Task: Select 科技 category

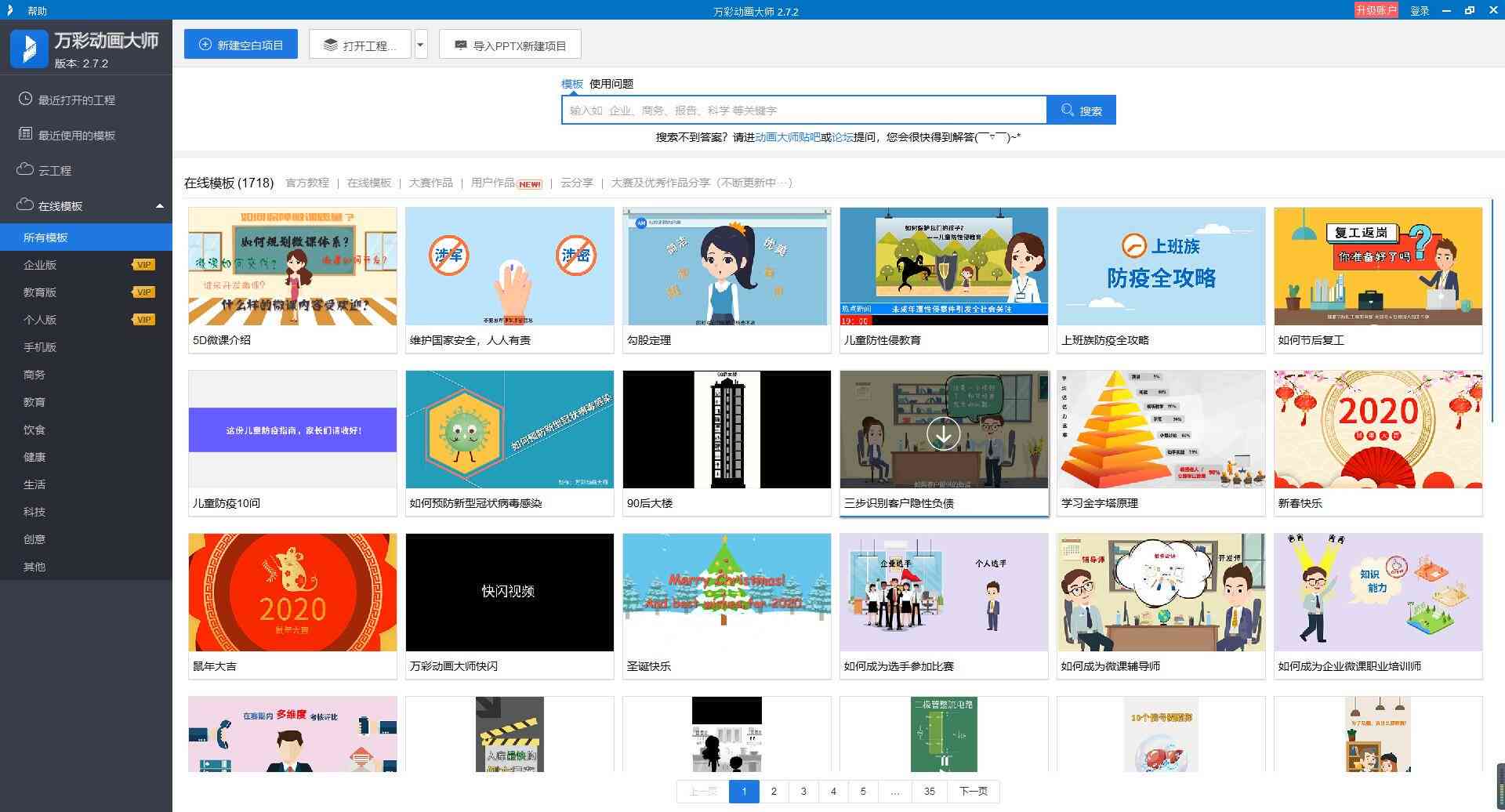Action: coord(86,512)
